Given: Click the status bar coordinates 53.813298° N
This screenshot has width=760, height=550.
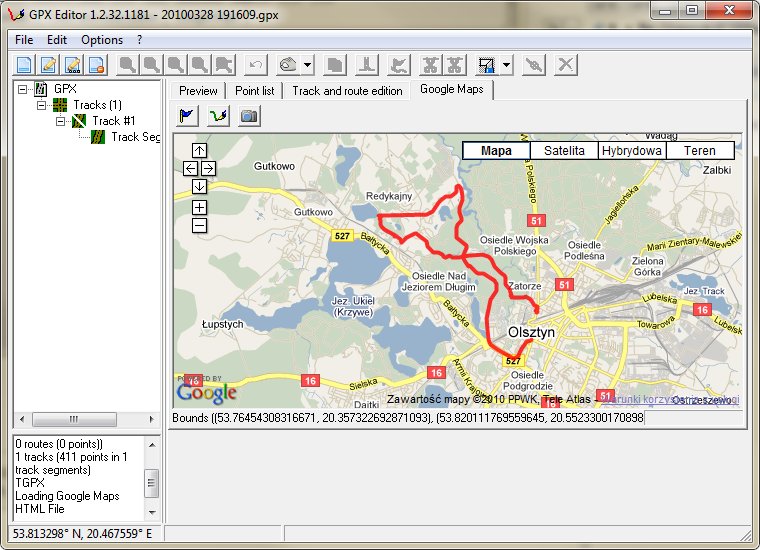Looking at the screenshot, I should point(82,534).
